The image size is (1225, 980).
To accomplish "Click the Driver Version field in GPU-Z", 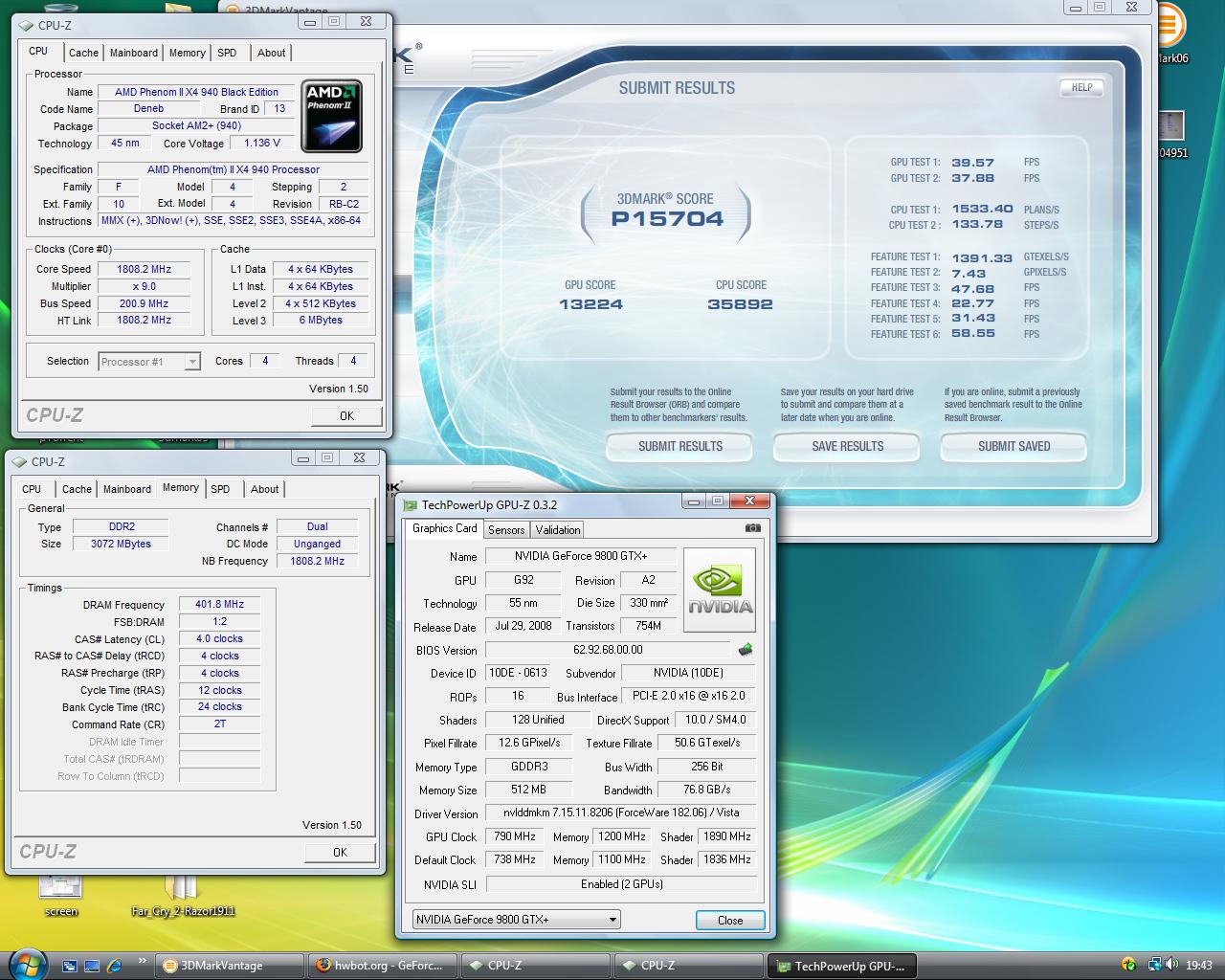I will tap(621, 813).
